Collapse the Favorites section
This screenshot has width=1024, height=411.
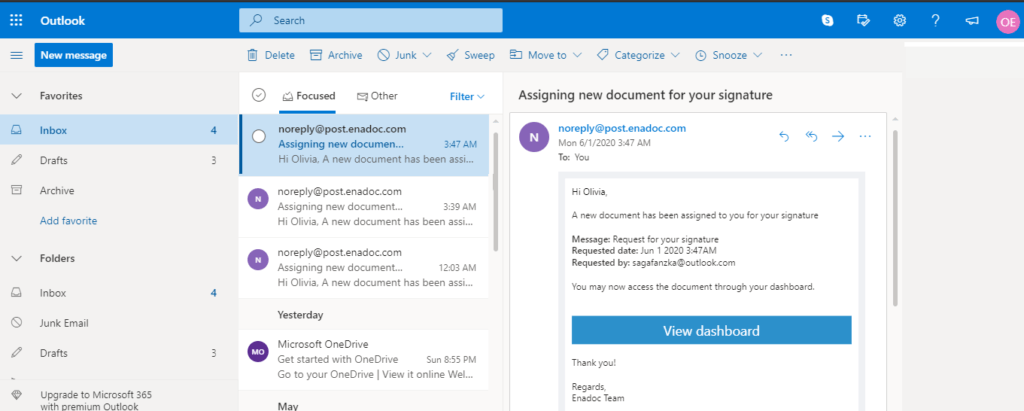(x=16, y=96)
